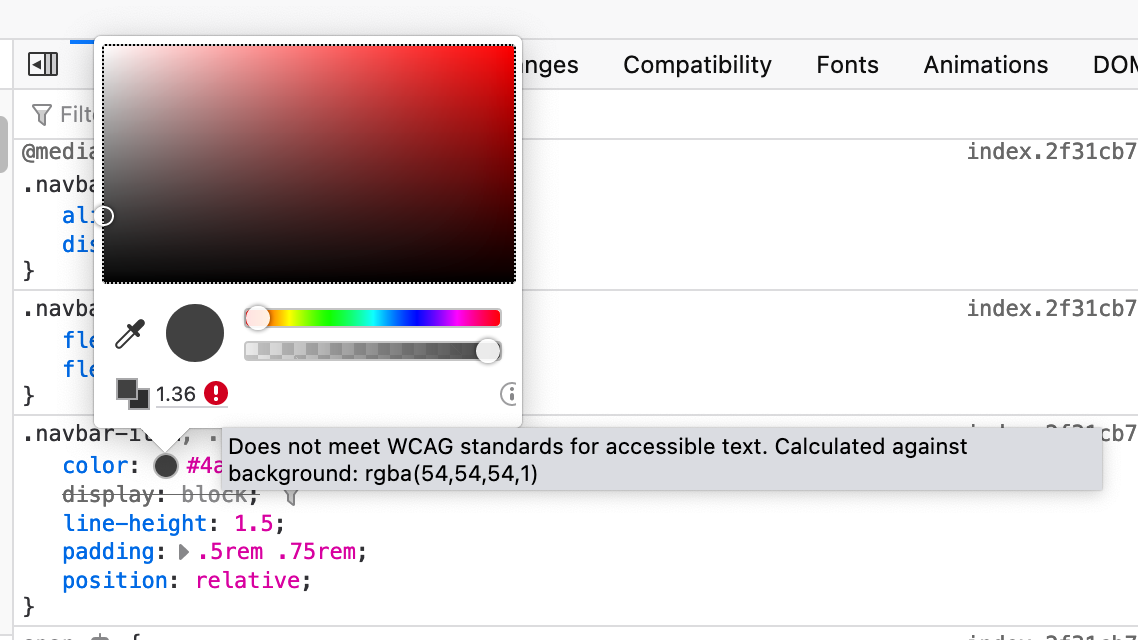Open the index.2f31cb7 stylesheet link at top
This screenshot has height=640, width=1138.
(x=1052, y=152)
